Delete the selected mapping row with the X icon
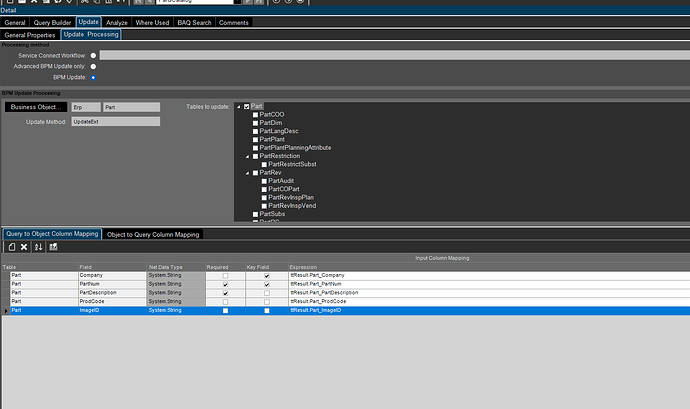The image size is (690, 409). pyautogui.click(x=24, y=247)
